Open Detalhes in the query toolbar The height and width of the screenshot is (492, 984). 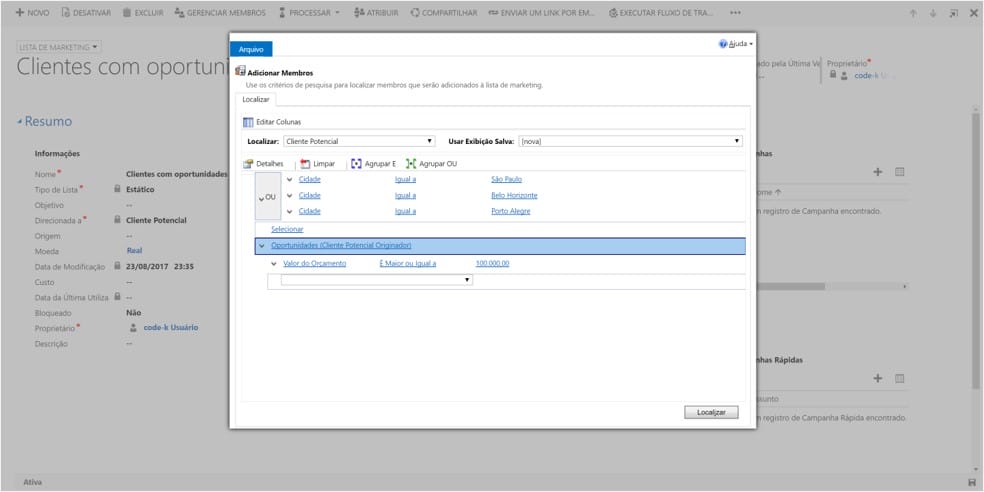coord(264,163)
